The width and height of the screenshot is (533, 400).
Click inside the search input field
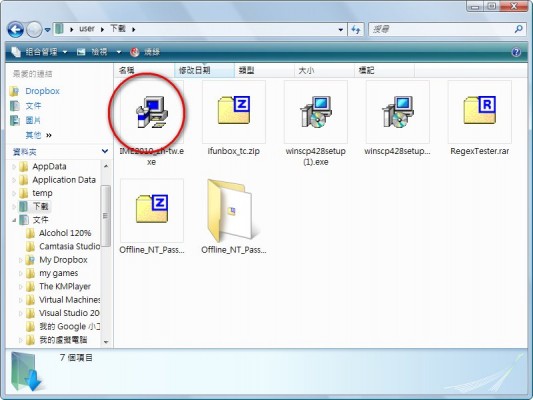coord(442,30)
